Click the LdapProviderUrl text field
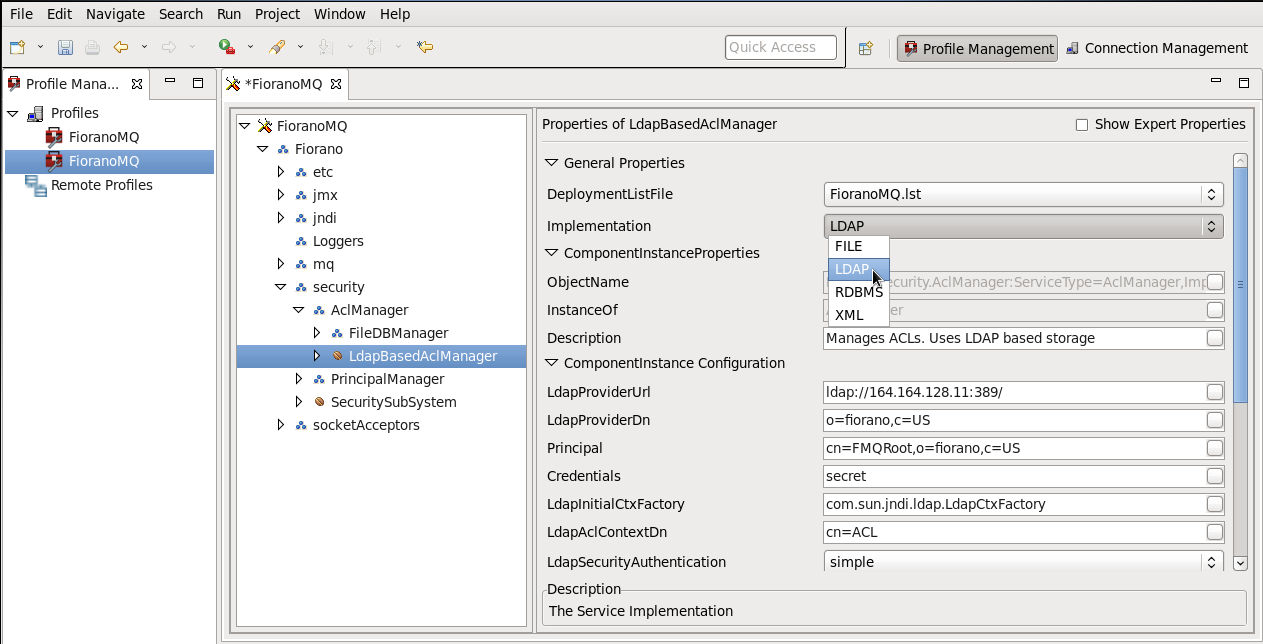The image size is (1263, 644). click(x=1012, y=392)
